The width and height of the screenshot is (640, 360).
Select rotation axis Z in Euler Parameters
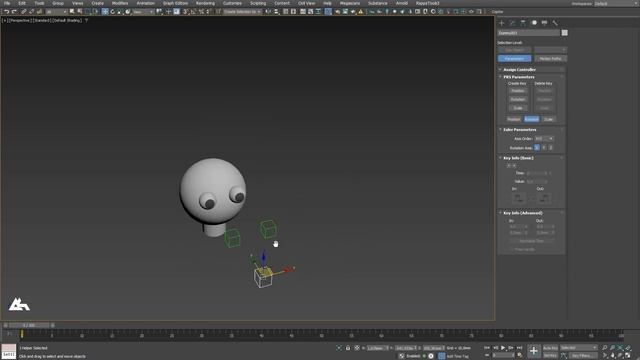point(551,147)
